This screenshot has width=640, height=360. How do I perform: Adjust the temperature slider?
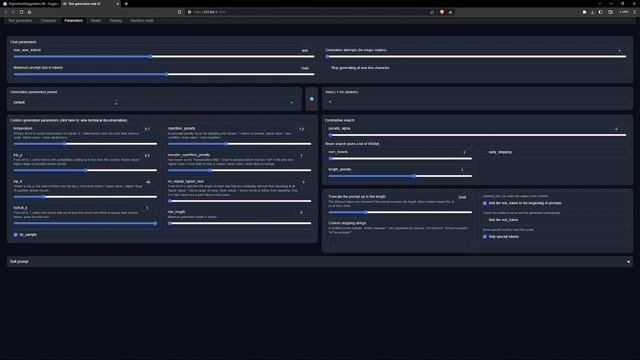(85, 144)
